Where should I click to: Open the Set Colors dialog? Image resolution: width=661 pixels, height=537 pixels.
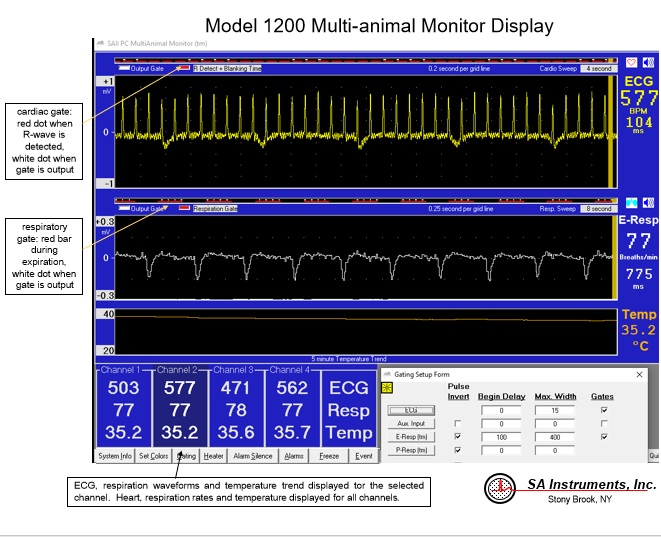(153, 456)
